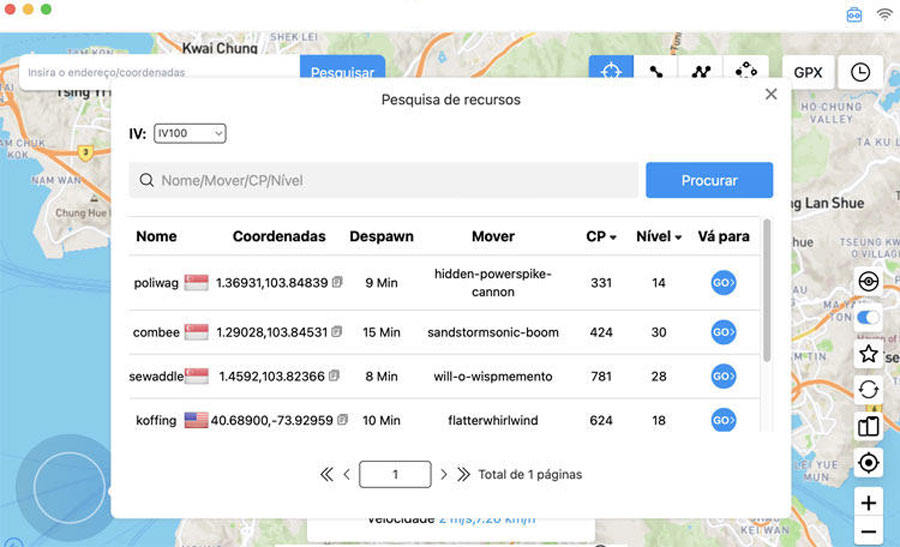The image size is (900, 547).
Task: Open the IV100 dropdown selector
Action: point(190,133)
